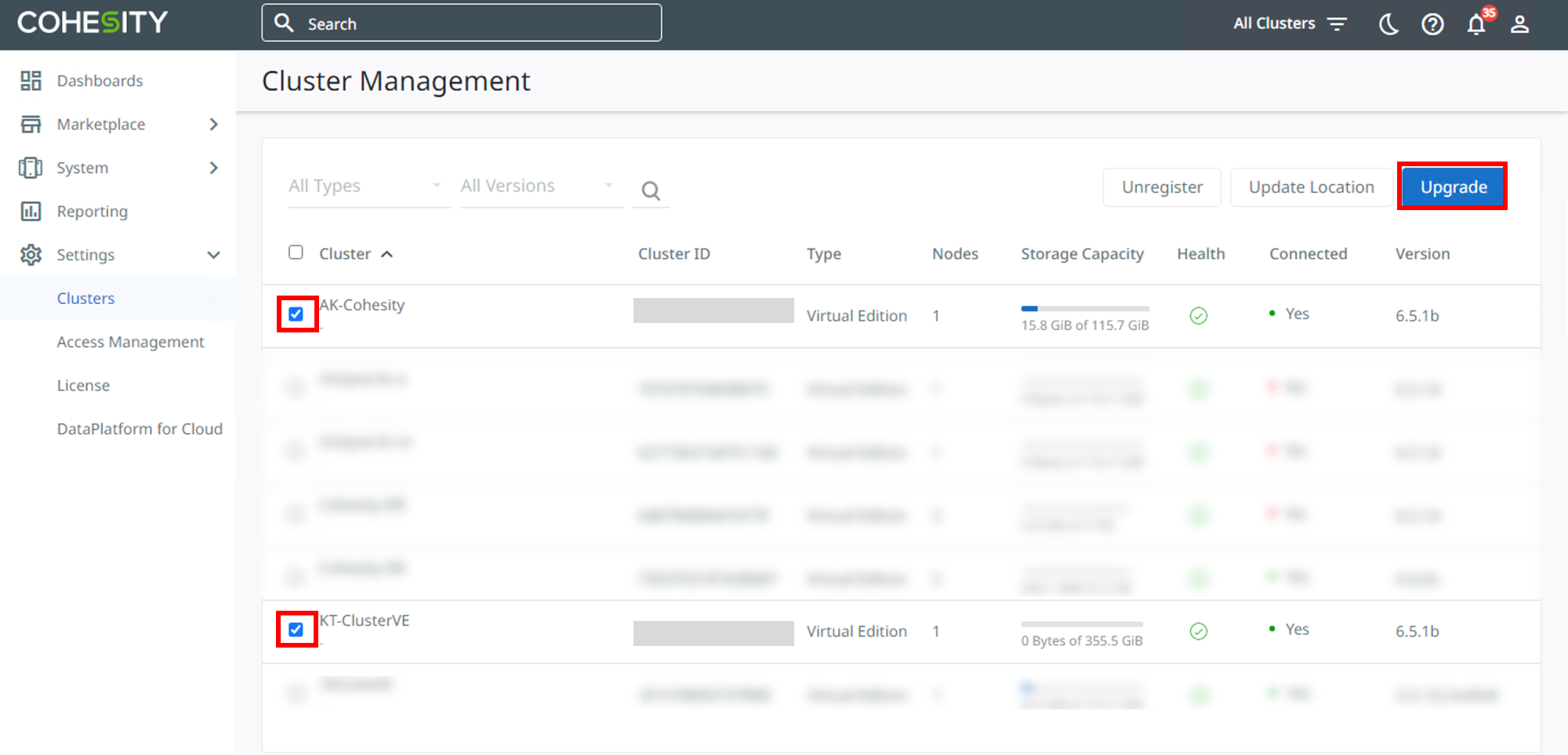
Task: Select Clusters under Settings
Action: 85,299
